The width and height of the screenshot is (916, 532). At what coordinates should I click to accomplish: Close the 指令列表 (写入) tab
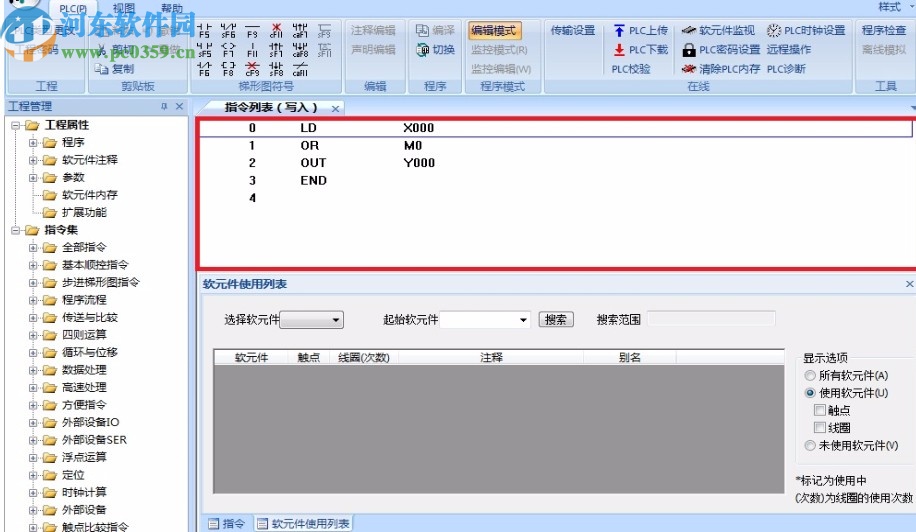[335, 109]
